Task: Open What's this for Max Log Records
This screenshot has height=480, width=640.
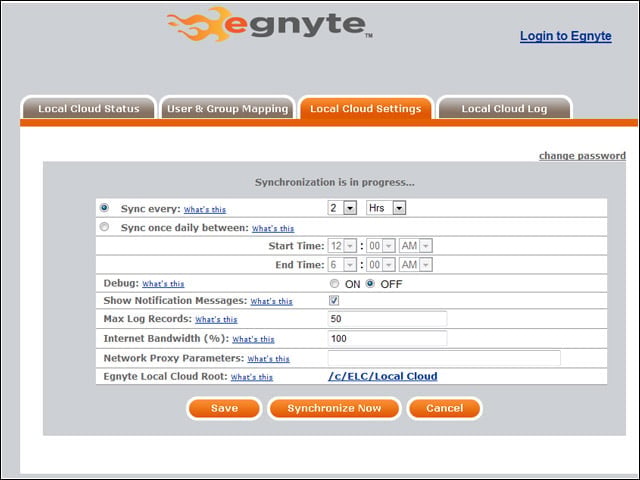Action: point(216,320)
